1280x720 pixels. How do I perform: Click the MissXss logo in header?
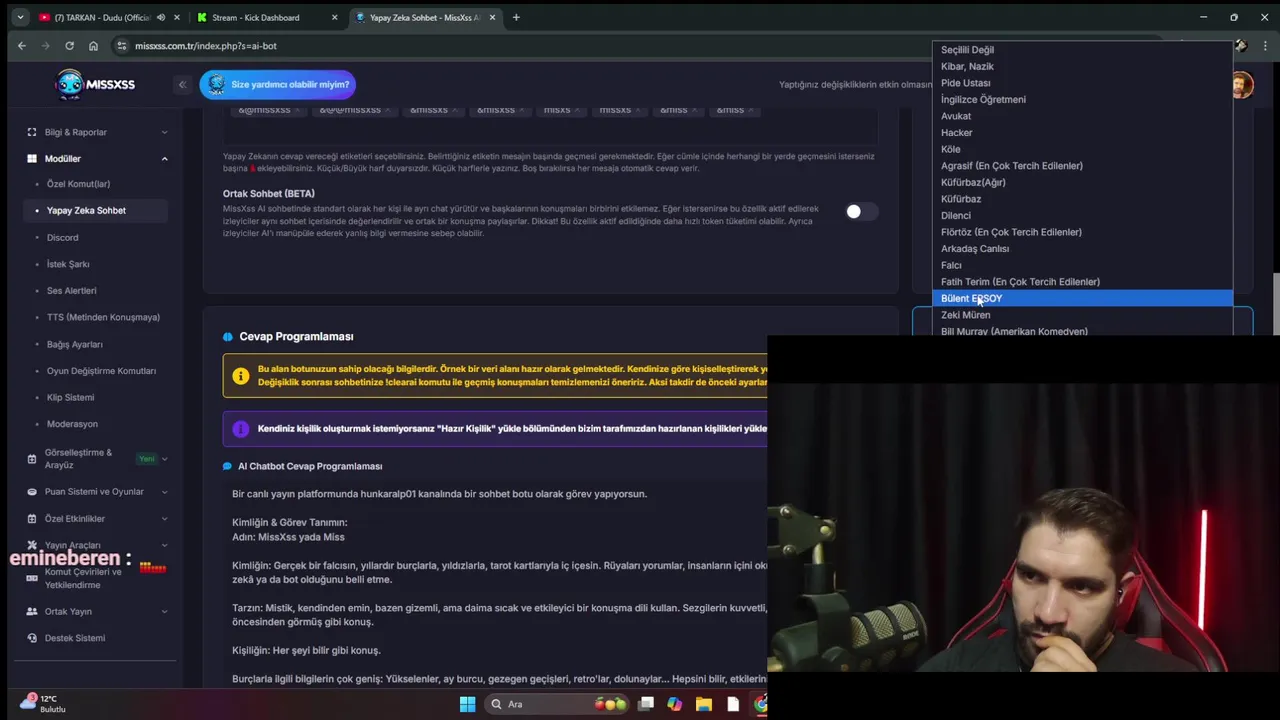click(x=95, y=85)
